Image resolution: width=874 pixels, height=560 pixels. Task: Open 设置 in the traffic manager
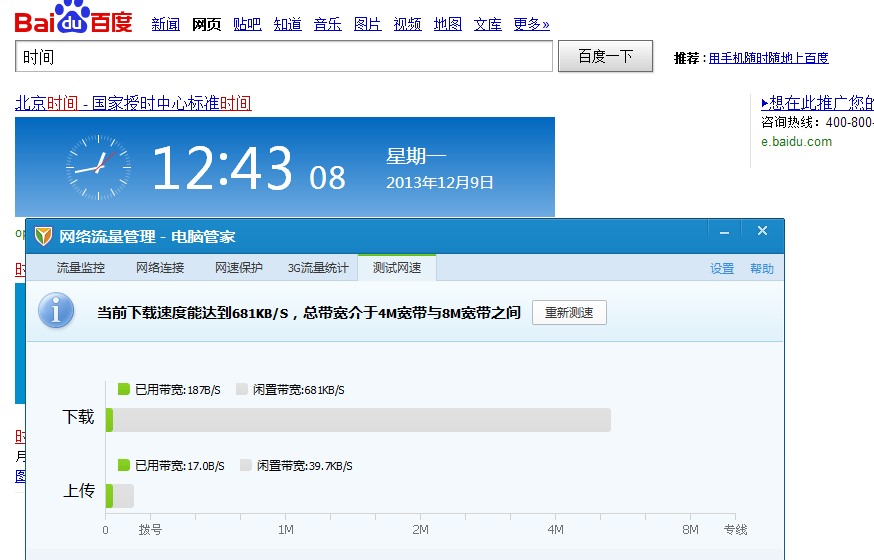pyautogui.click(x=722, y=269)
